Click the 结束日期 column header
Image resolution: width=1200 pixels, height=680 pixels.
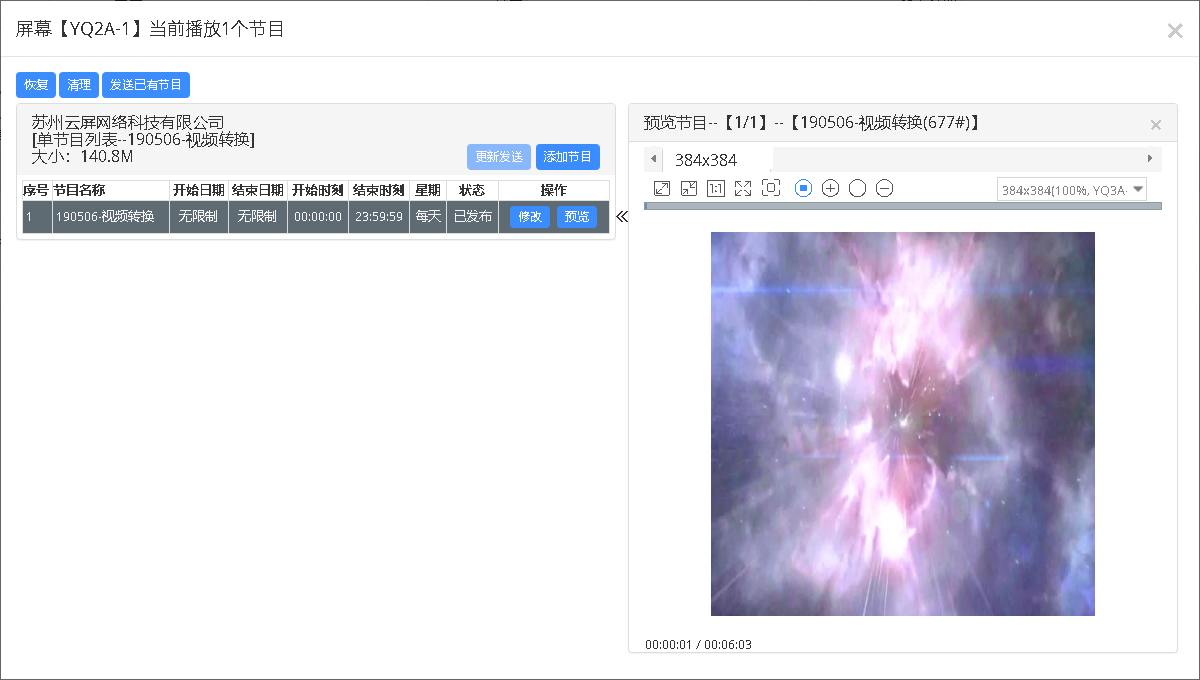click(257, 190)
